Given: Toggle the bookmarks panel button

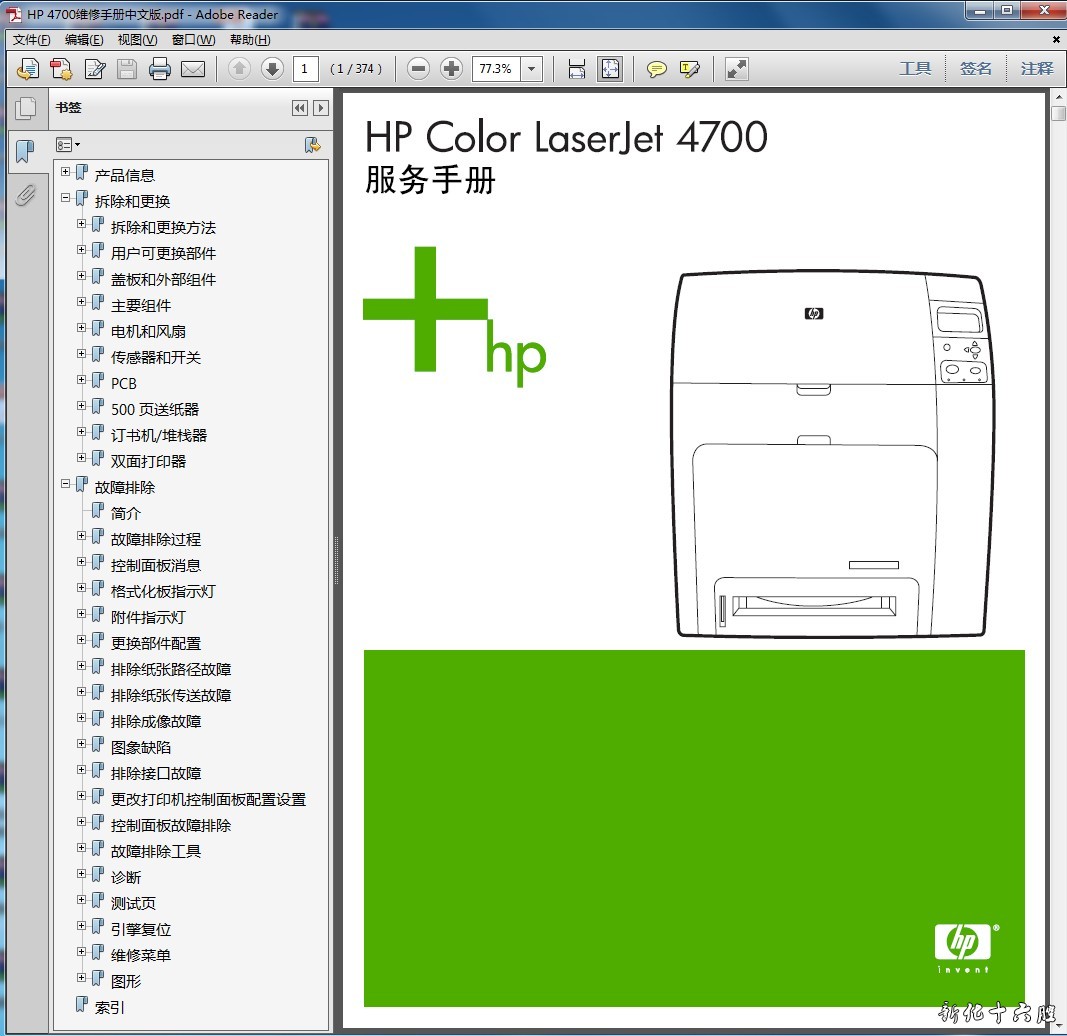Looking at the screenshot, I should coord(25,152).
